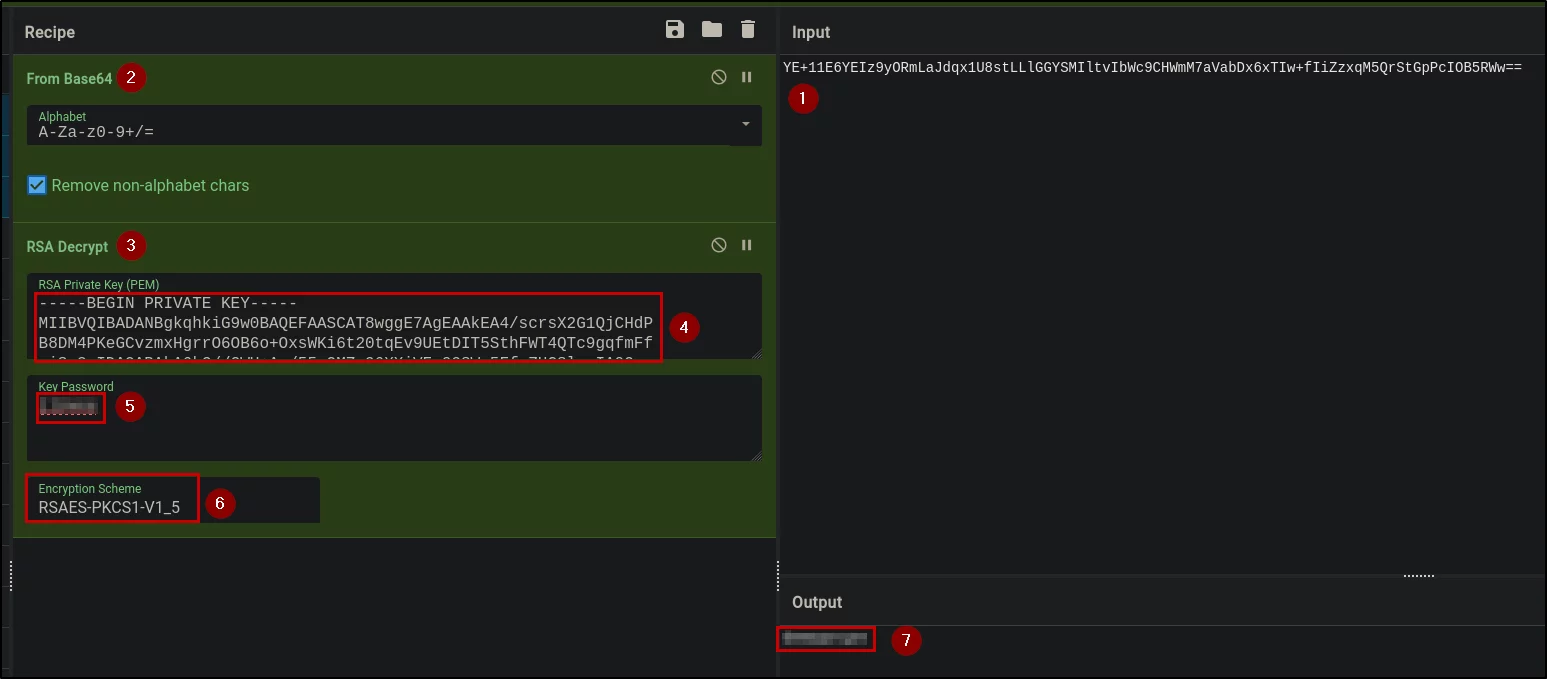Click the Input panel heading
This screenshot has height=679, width=1547.
(x=811, y=32)
